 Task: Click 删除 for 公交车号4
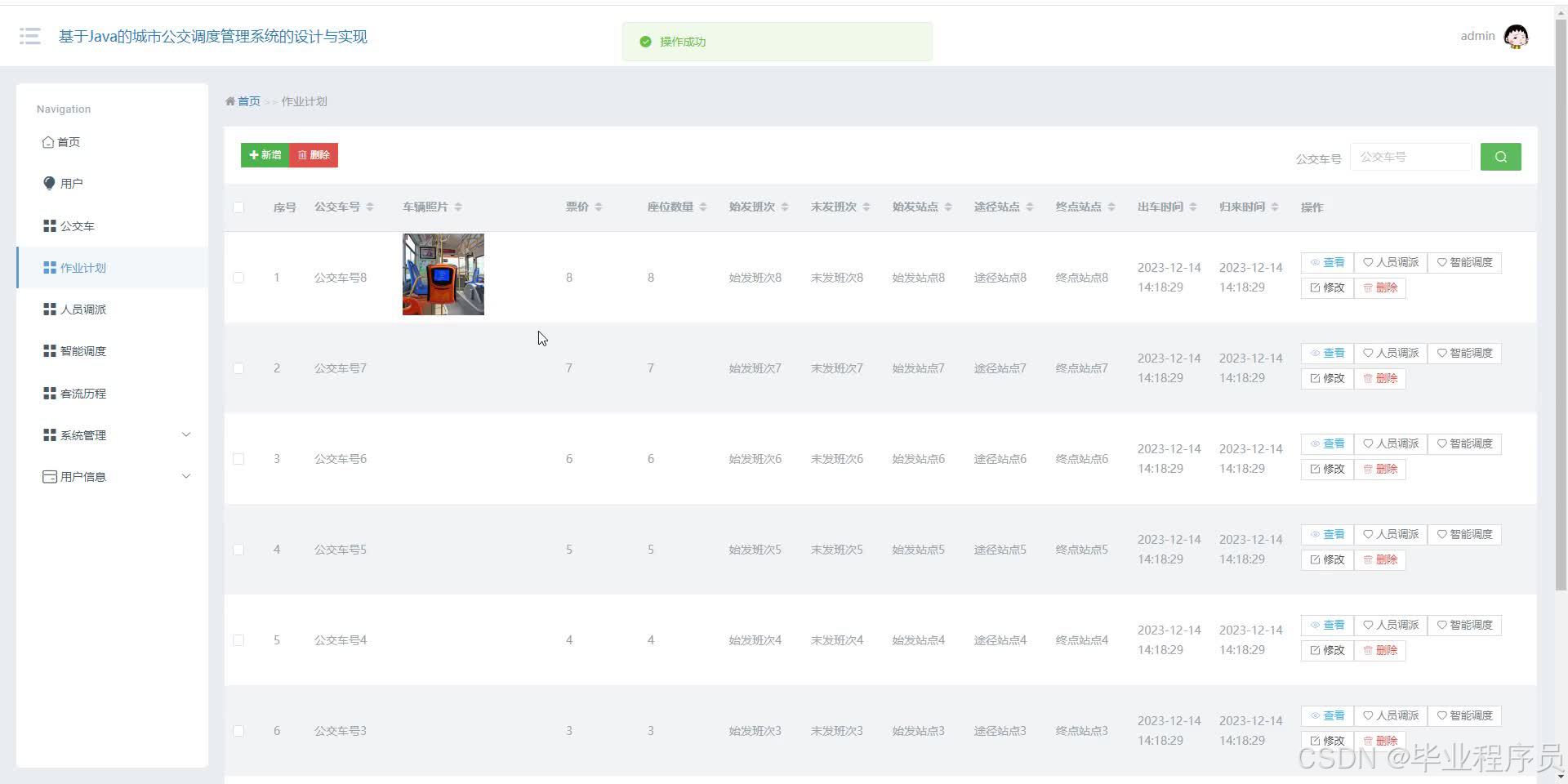click(1380, 650)
